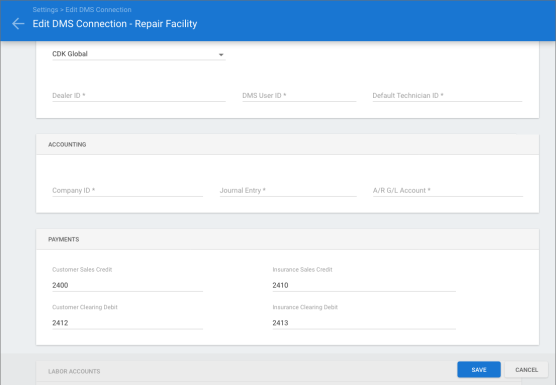Focus the A/R G/L Account field
This screenshot has width=556, height=385.
(448, 190)
